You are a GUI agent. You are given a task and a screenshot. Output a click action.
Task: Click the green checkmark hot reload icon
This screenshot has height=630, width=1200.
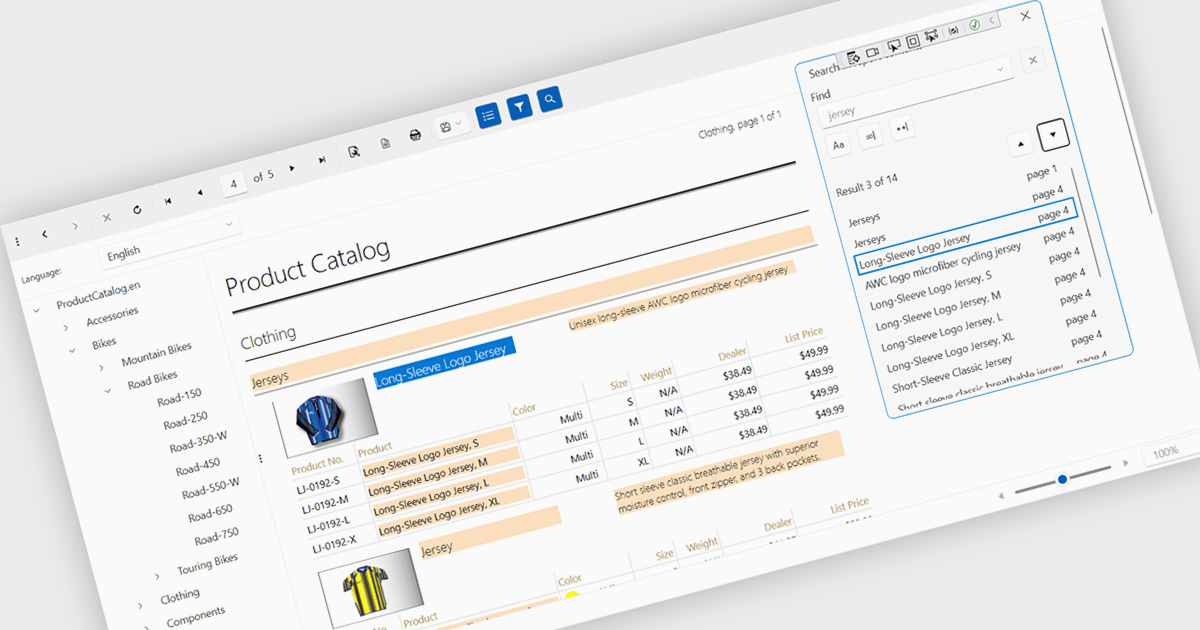[x=974, y=24]
